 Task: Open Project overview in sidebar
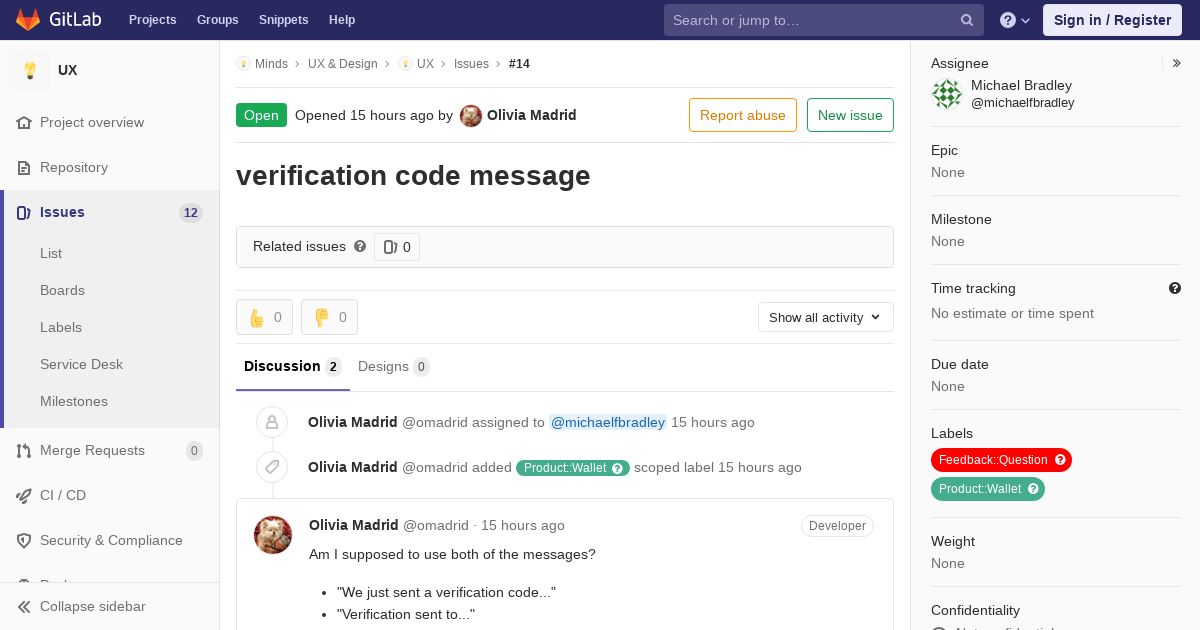(x=92, y=122)
